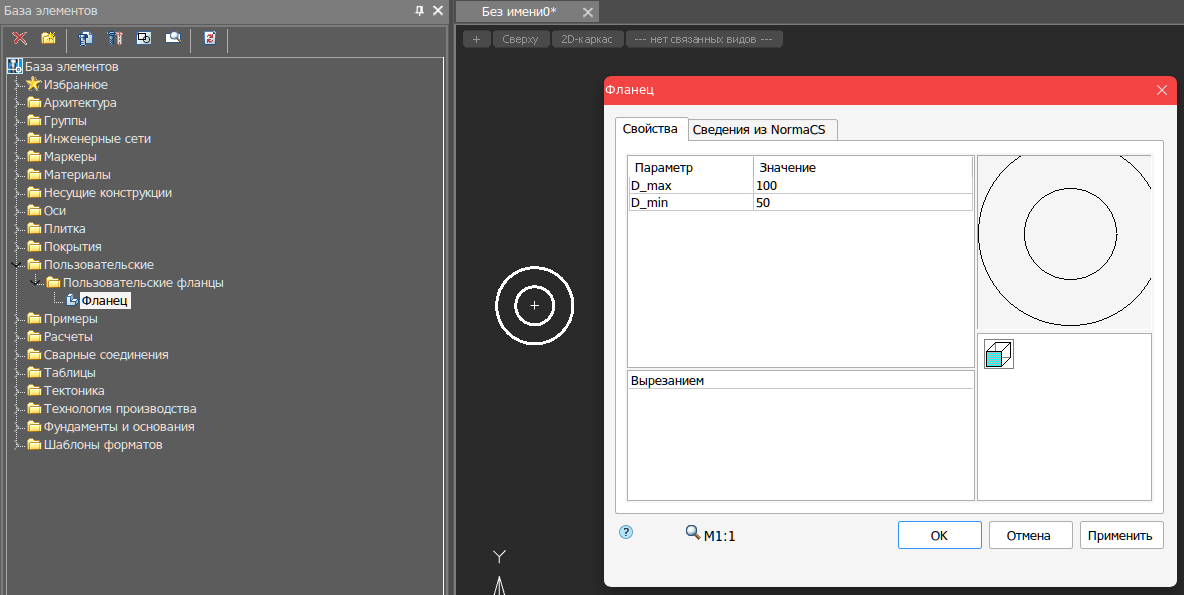Click the search magnifier toolbar icon

[173, 39]
